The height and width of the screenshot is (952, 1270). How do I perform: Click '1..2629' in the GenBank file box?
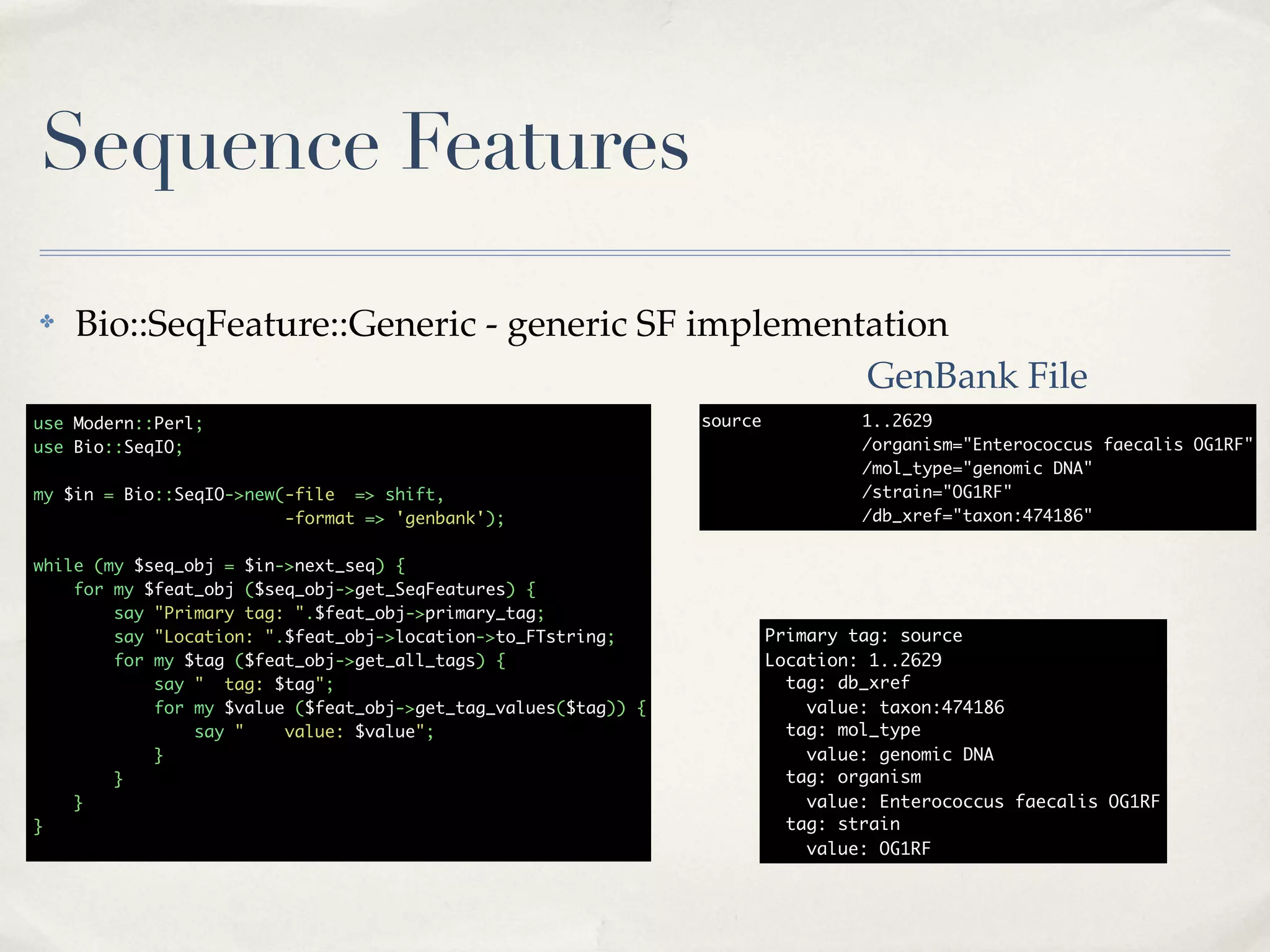click(x=897, y=421)
